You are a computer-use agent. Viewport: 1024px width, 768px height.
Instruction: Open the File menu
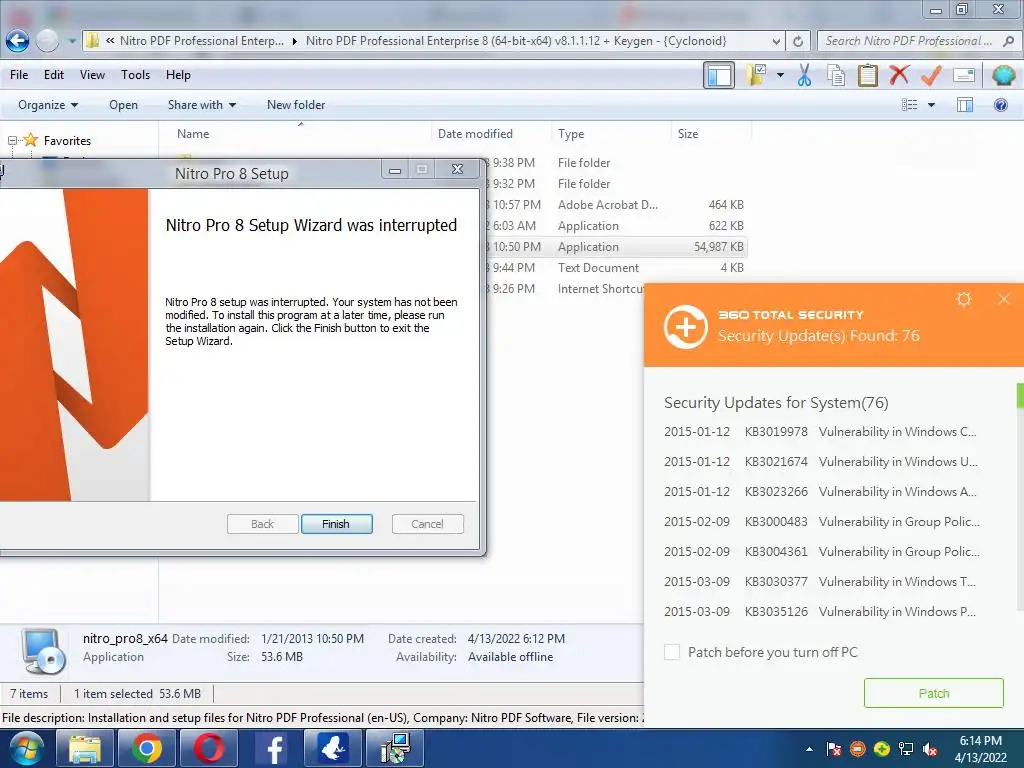pos(19,75)
